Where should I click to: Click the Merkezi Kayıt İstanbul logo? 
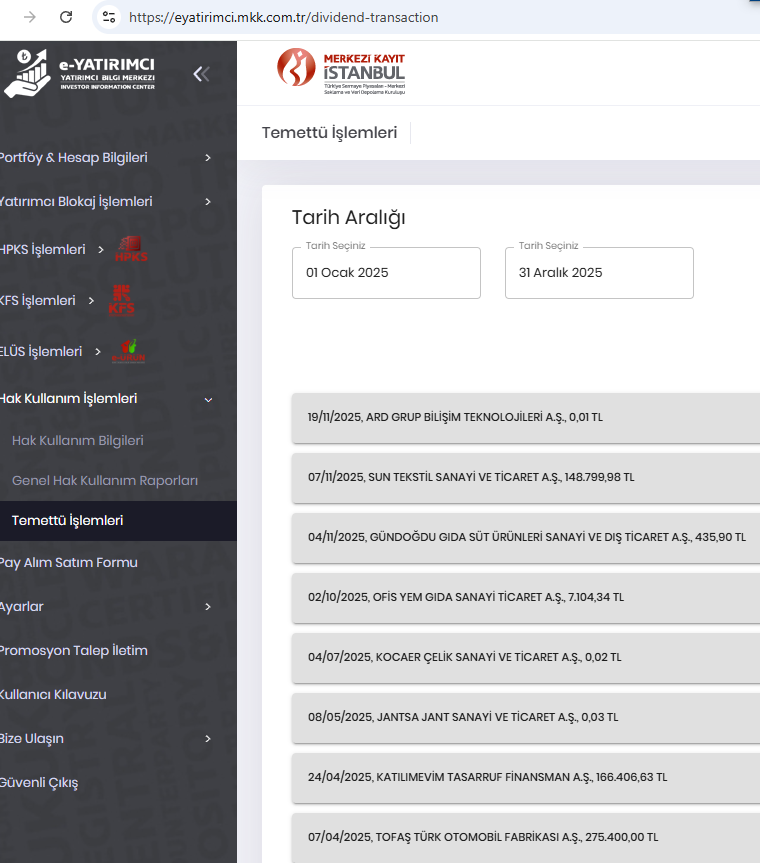pos(341,72)
